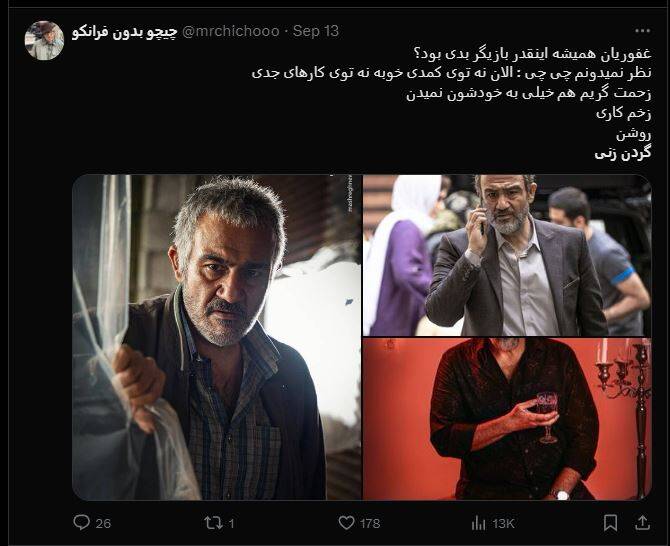
Task: Click the 26 replies count
Action: click(x=103, y=523)
